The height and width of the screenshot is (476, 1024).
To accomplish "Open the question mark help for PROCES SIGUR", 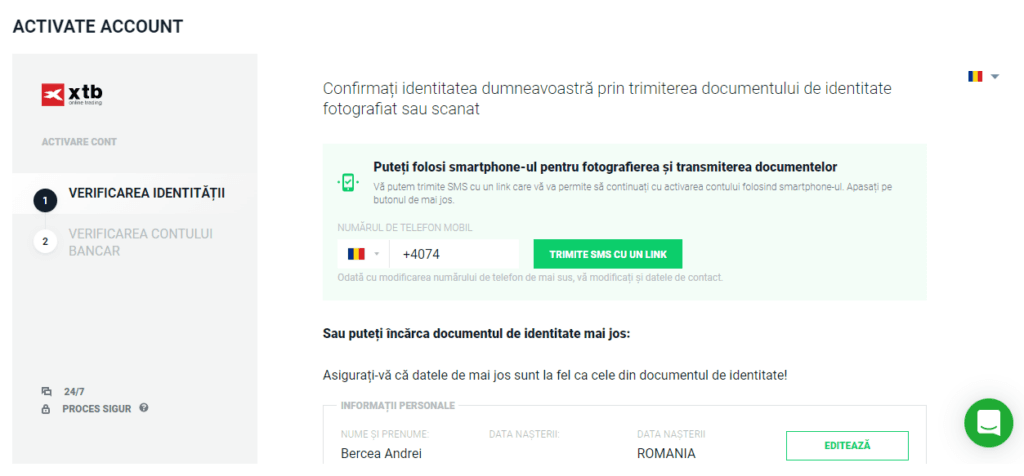I will (144, 408).
